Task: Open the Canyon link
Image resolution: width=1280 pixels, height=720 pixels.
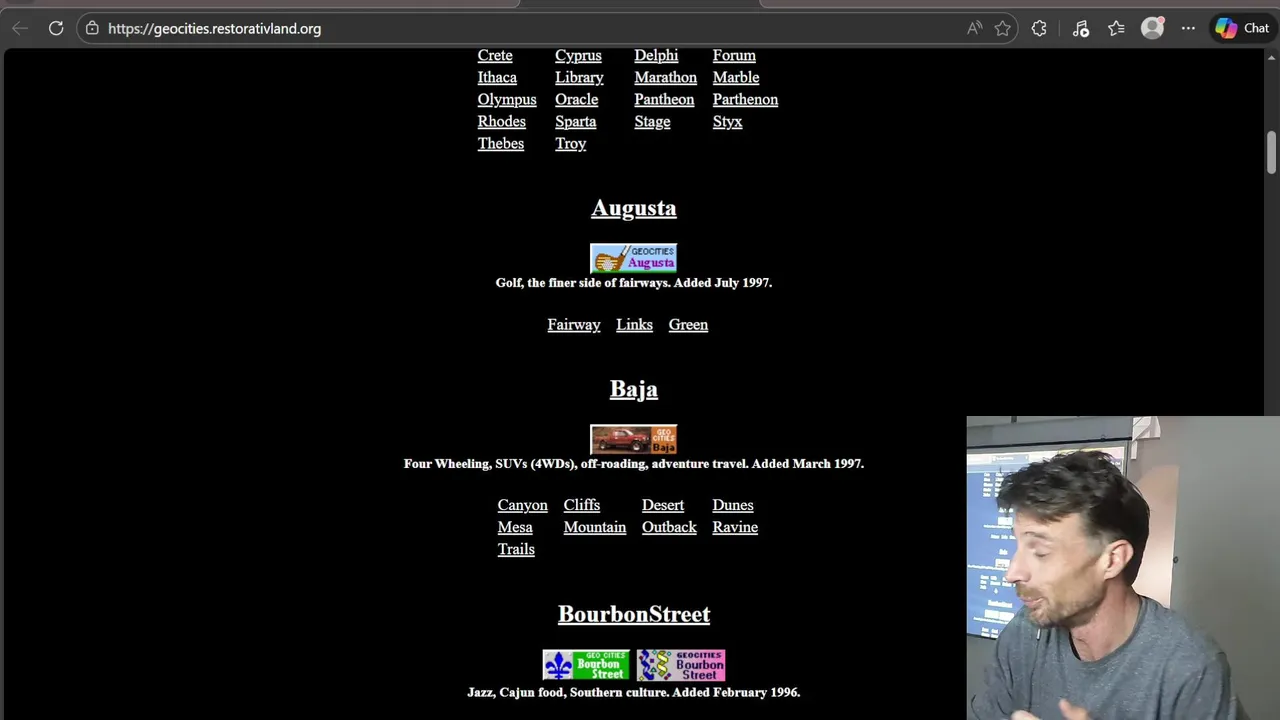Action: coord(522,505)
